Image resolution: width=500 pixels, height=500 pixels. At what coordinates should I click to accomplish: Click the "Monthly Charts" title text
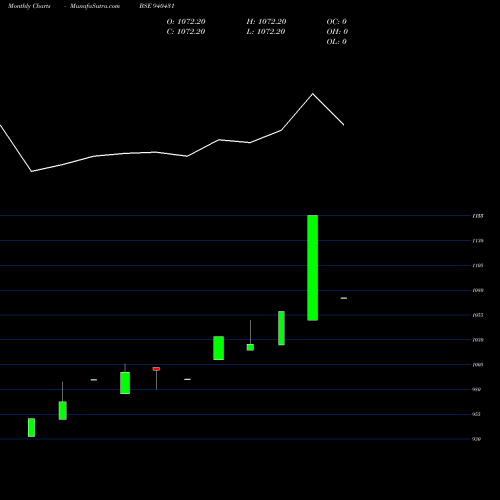29,6
